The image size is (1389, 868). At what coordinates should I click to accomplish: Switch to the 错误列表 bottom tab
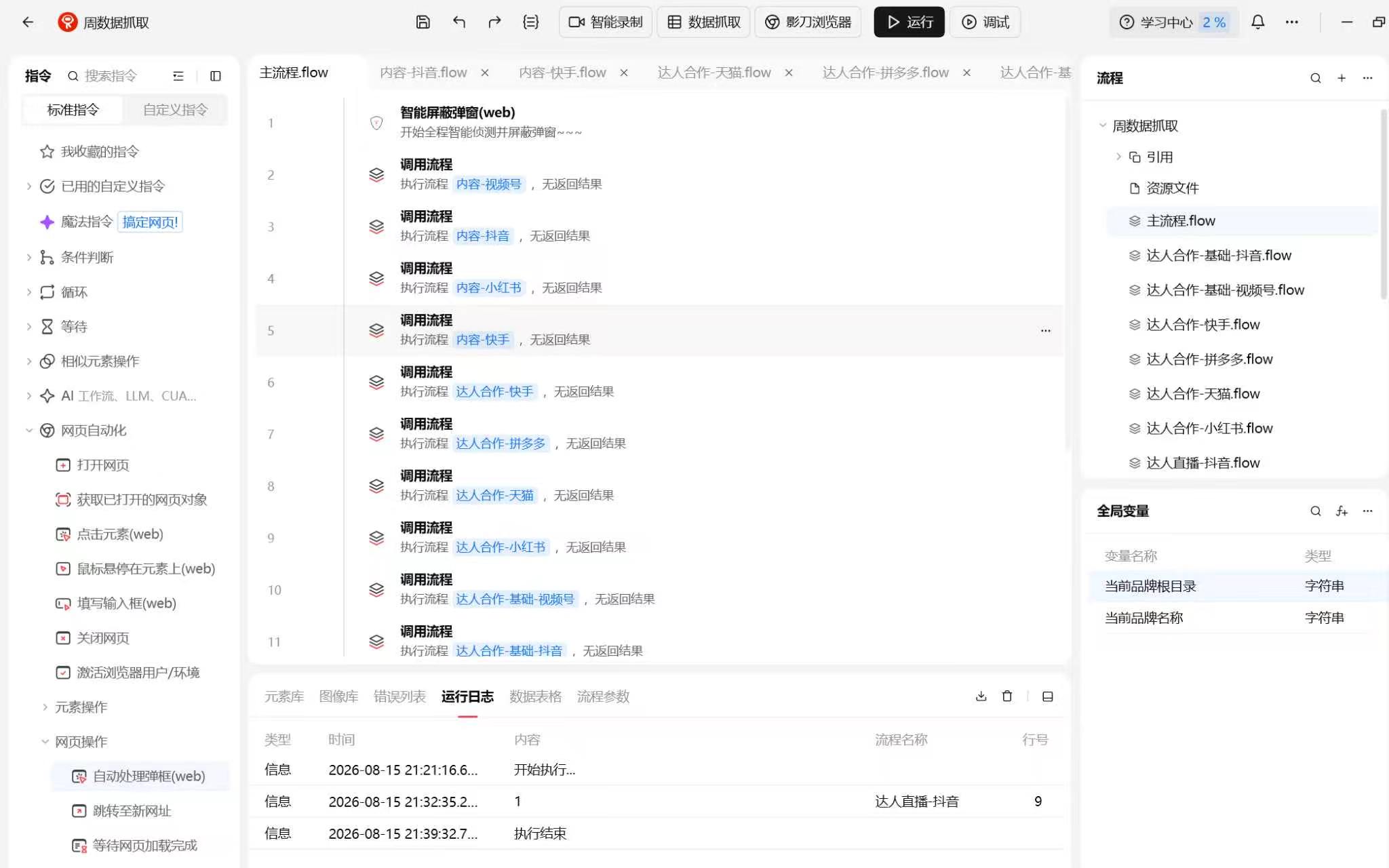point(399,696)
